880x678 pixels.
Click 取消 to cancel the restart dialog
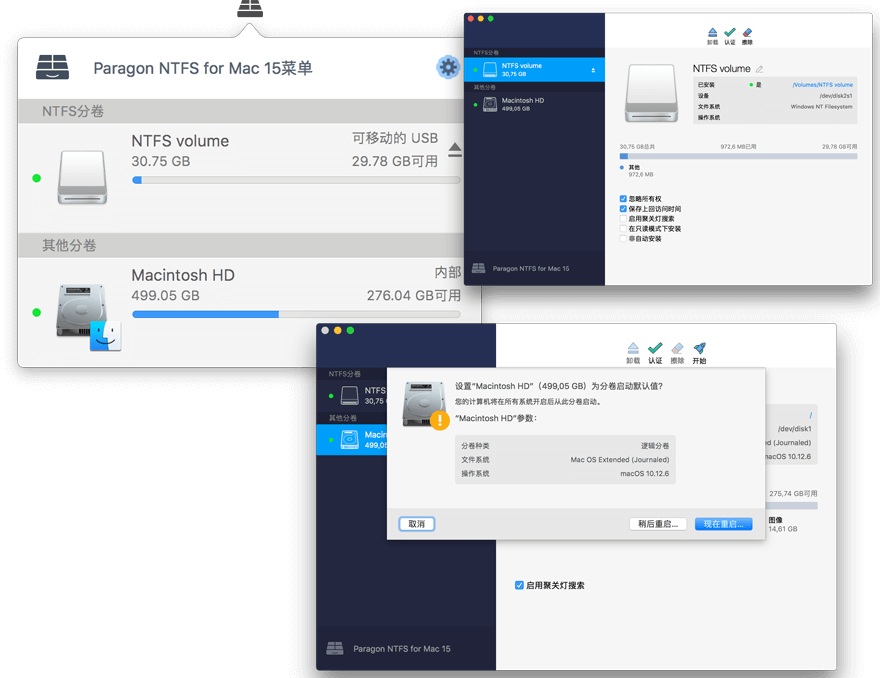coord(417,523)
